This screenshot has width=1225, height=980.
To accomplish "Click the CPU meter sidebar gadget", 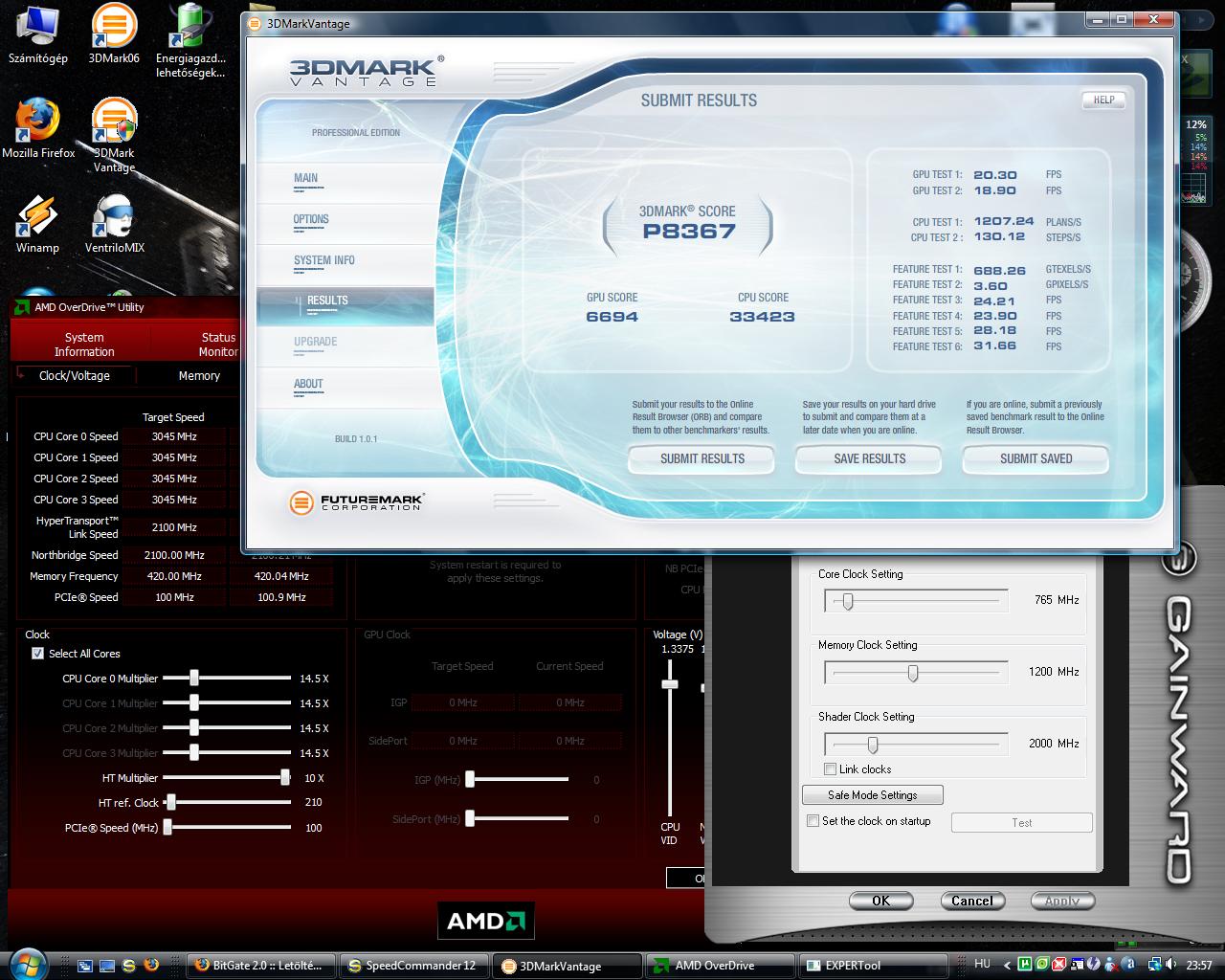I will click(x=1196, y=161).
